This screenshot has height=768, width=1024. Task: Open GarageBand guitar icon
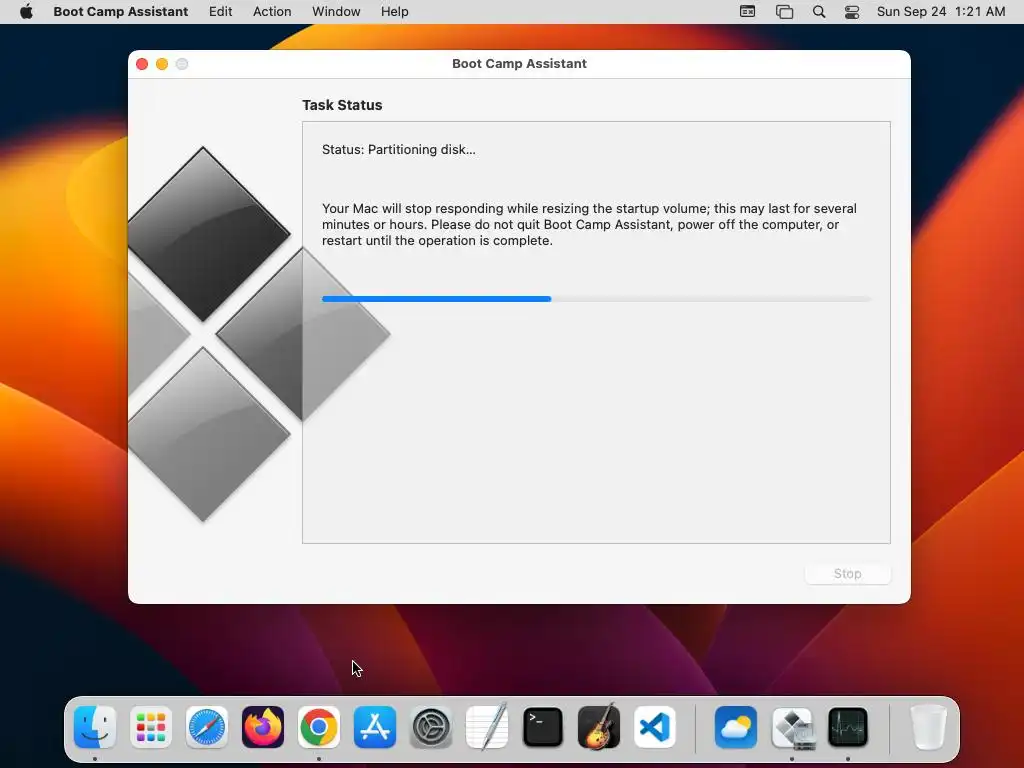click(x=599, y=727)
